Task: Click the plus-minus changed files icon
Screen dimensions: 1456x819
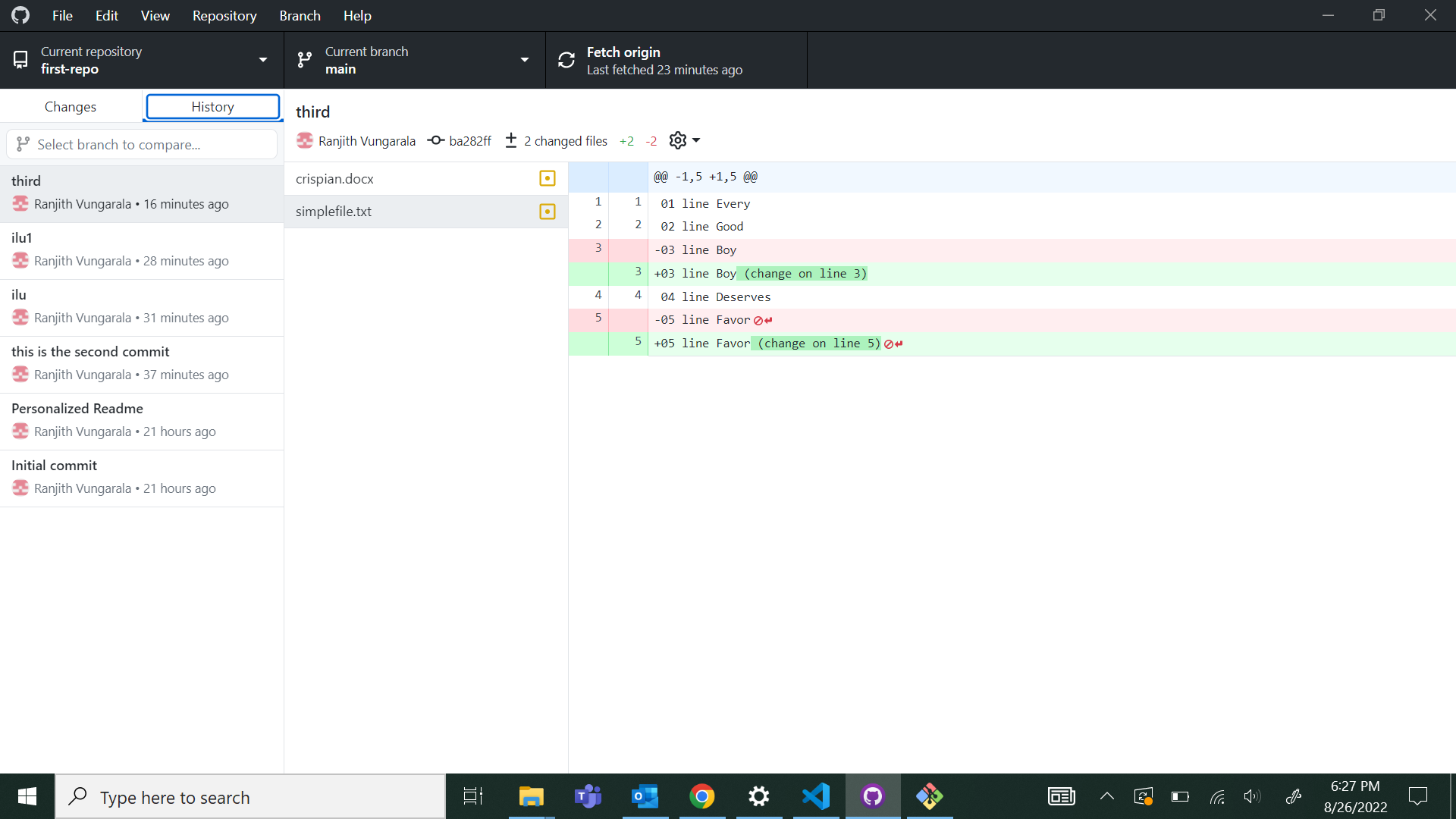Action: pyautogui.click(x=511, y=140)
